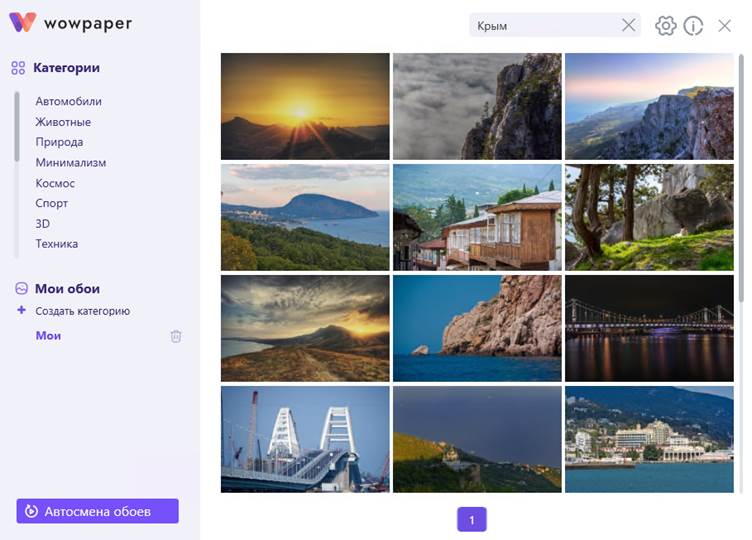Click the wowpaper logo icon
This screenshot has height=540, width=752.
coord(23,23)
